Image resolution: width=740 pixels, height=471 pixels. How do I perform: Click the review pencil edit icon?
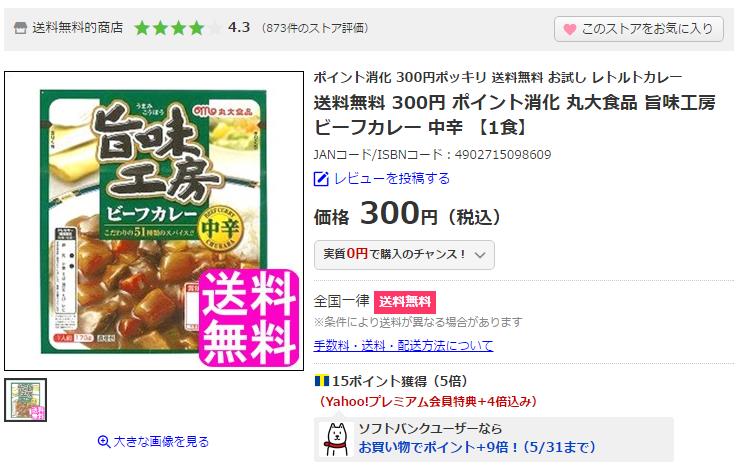tap(321, 179)
